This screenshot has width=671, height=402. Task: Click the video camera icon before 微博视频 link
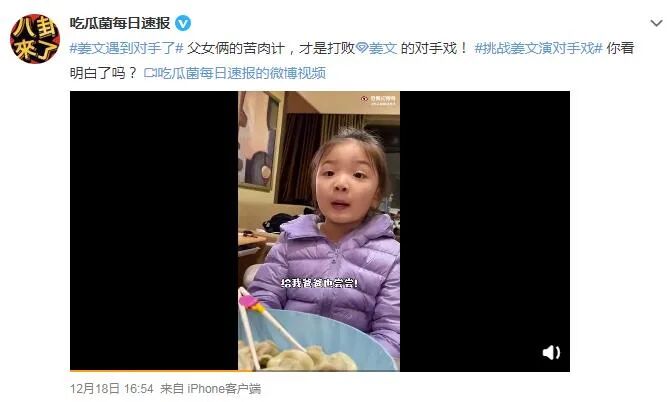point(149,73)
